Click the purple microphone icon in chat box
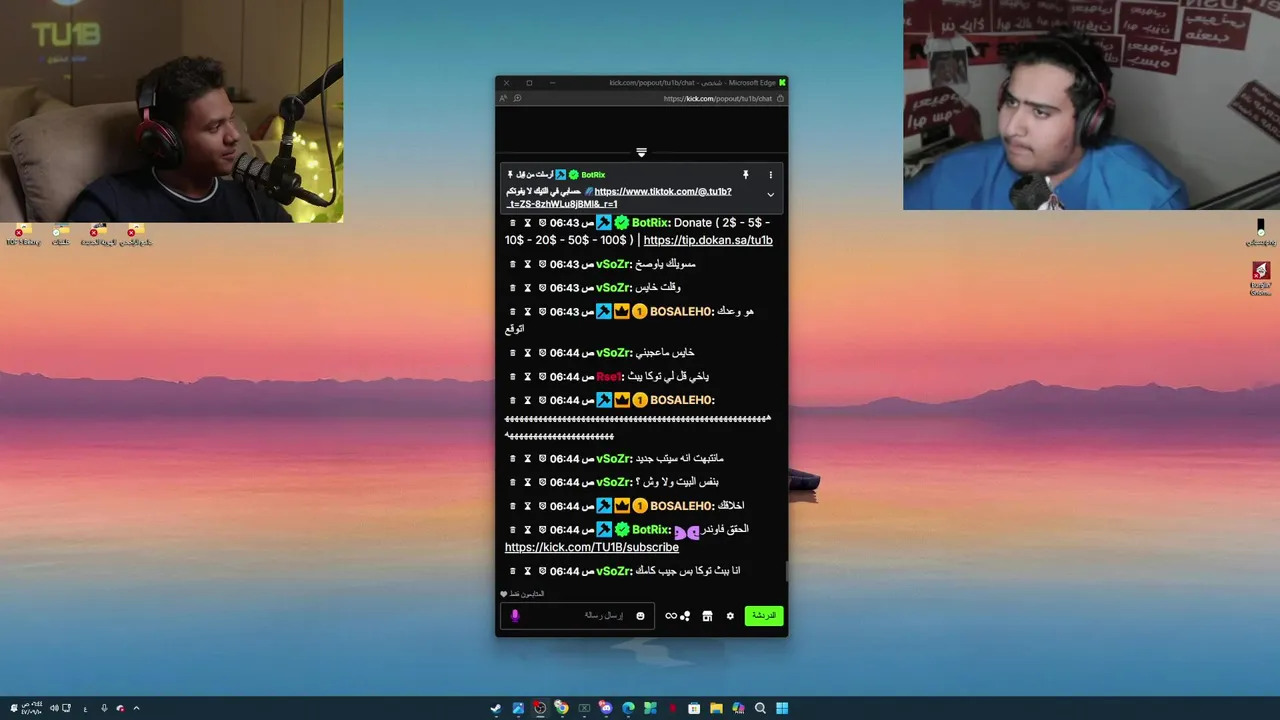The height and width of the screenshot is (720, 1280). pos(515,616)
